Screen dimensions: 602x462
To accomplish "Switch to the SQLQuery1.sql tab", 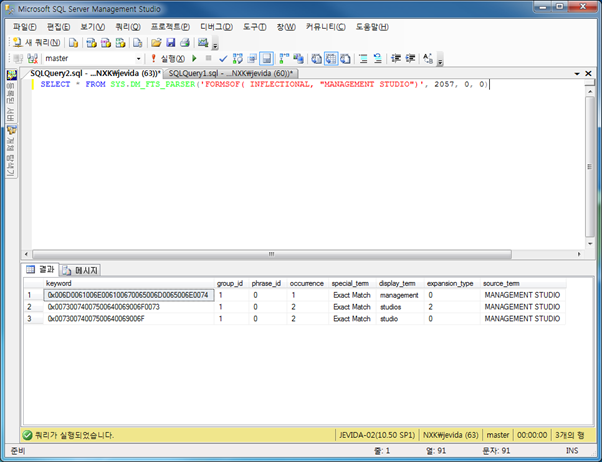I will [230, 73].
